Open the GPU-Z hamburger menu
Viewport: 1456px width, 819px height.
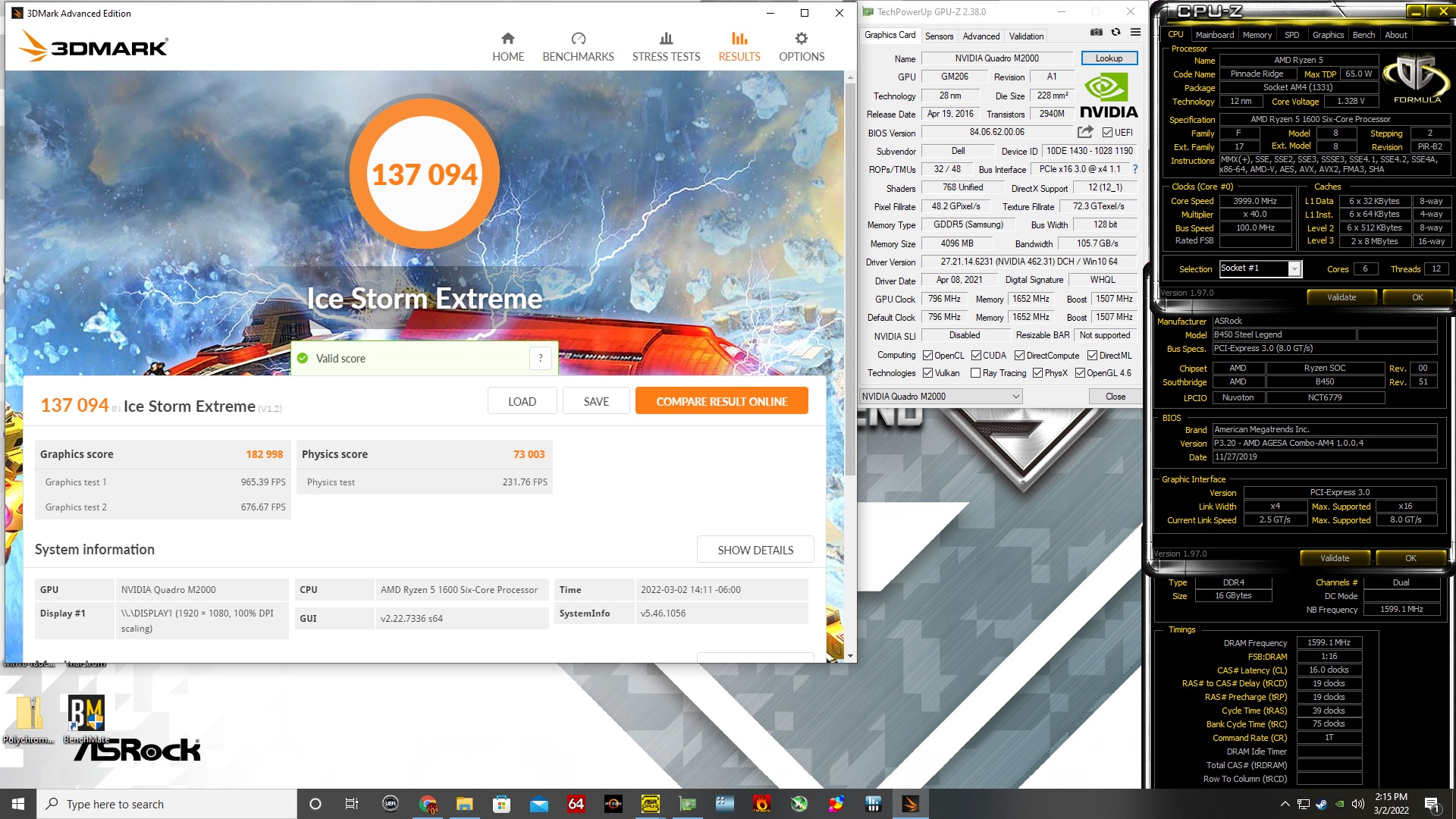(x=1135, y=33)
